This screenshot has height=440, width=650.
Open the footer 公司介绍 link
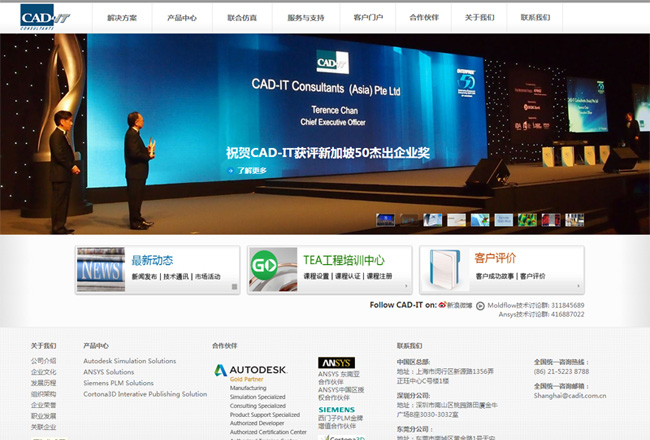(x=44, y=361)
